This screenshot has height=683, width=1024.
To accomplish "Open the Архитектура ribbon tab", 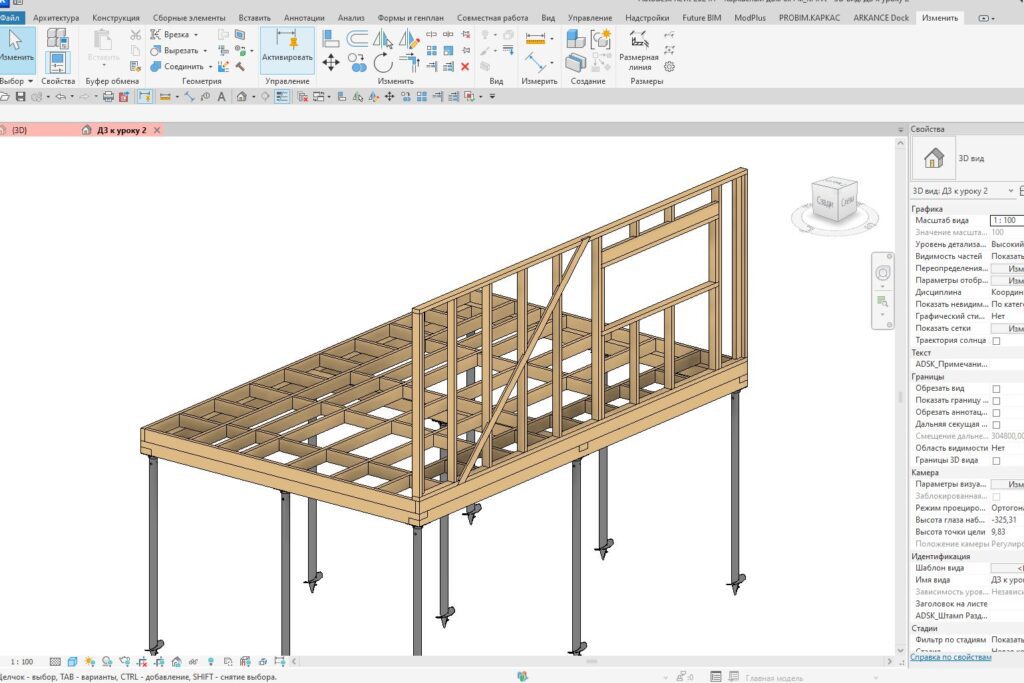I will (56, 18).
